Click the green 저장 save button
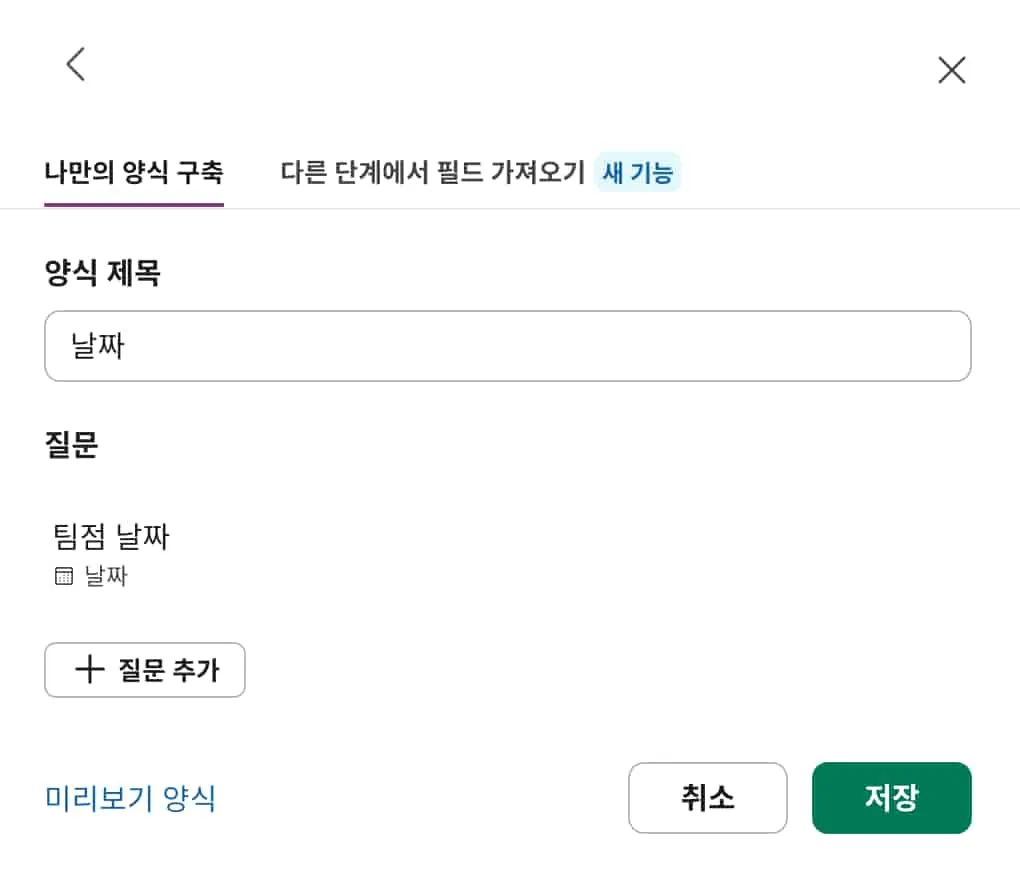The height and width of the screenshot is (878, 1020). [x=891, y=798]
